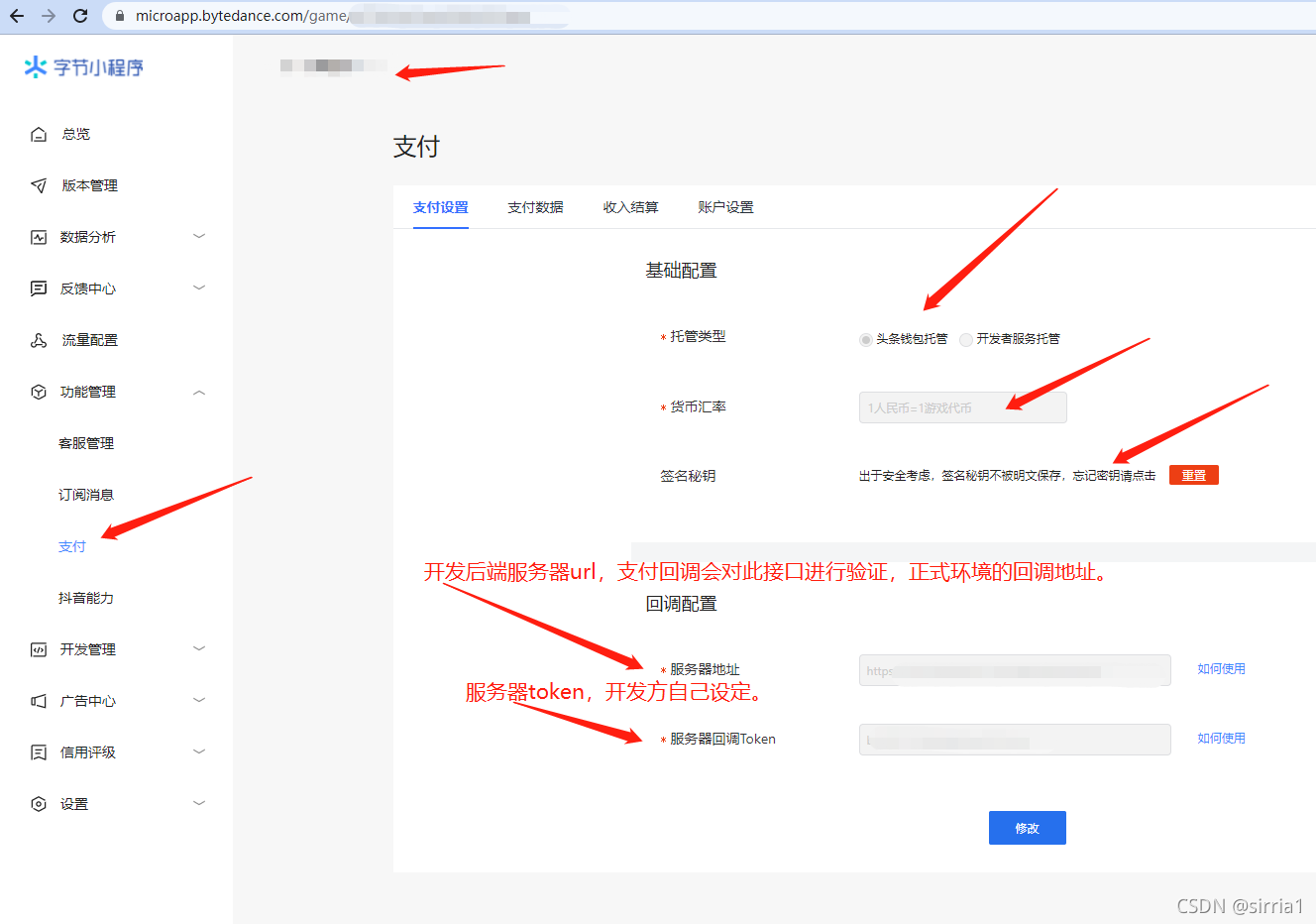The width and height of the screenshot is (1316, 924).
Task: Expand the 反馈中心 chevron
Action: coord(199,288)
